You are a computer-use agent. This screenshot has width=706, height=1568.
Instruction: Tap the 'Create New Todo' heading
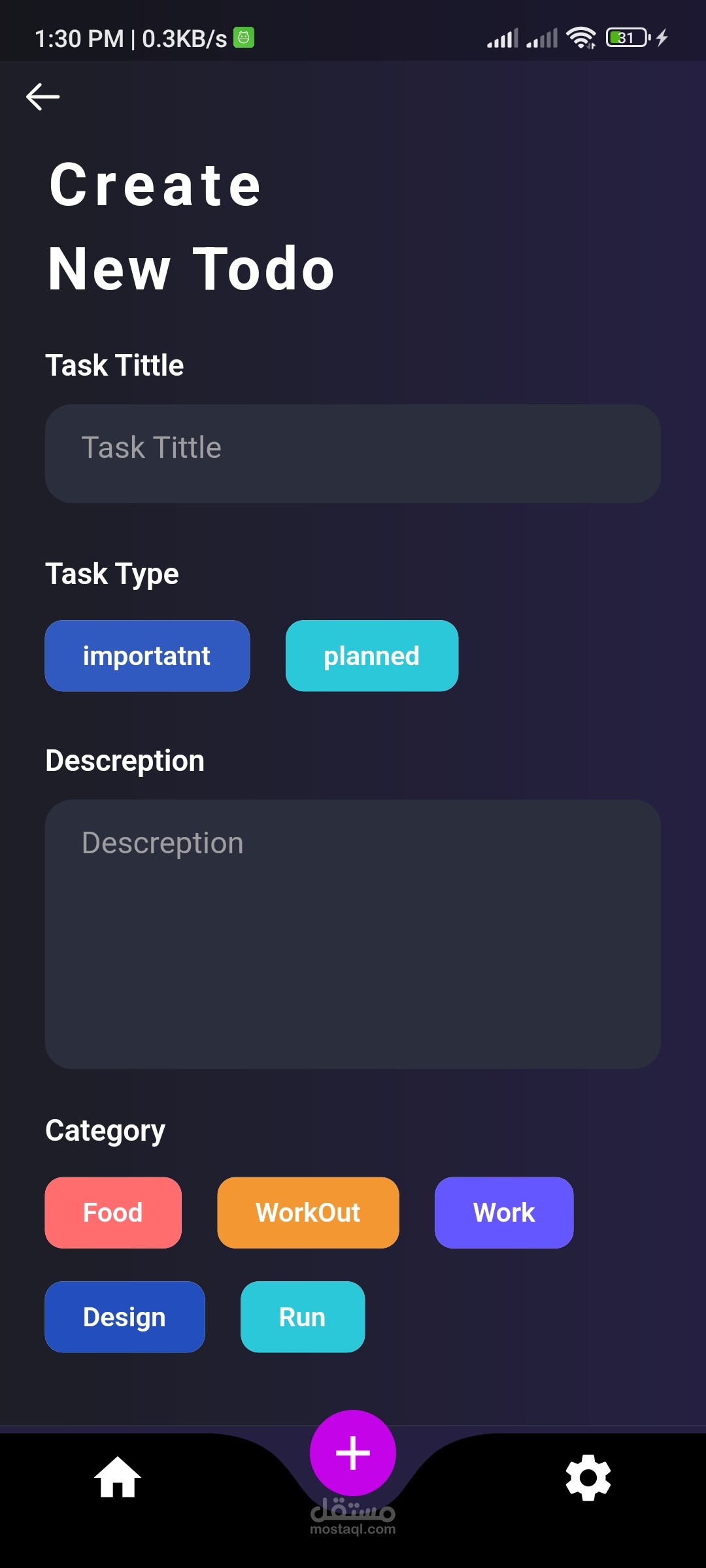(191, 227)
